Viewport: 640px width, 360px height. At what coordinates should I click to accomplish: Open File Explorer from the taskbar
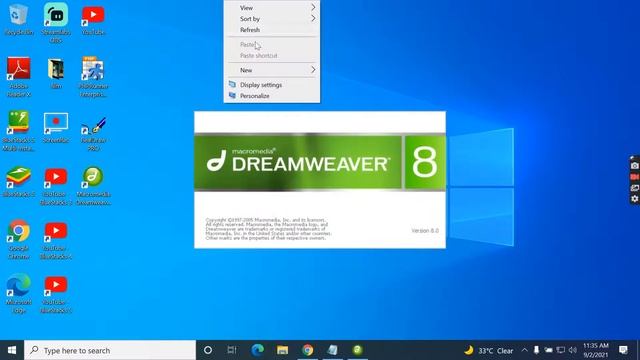(x=282, y=350)
